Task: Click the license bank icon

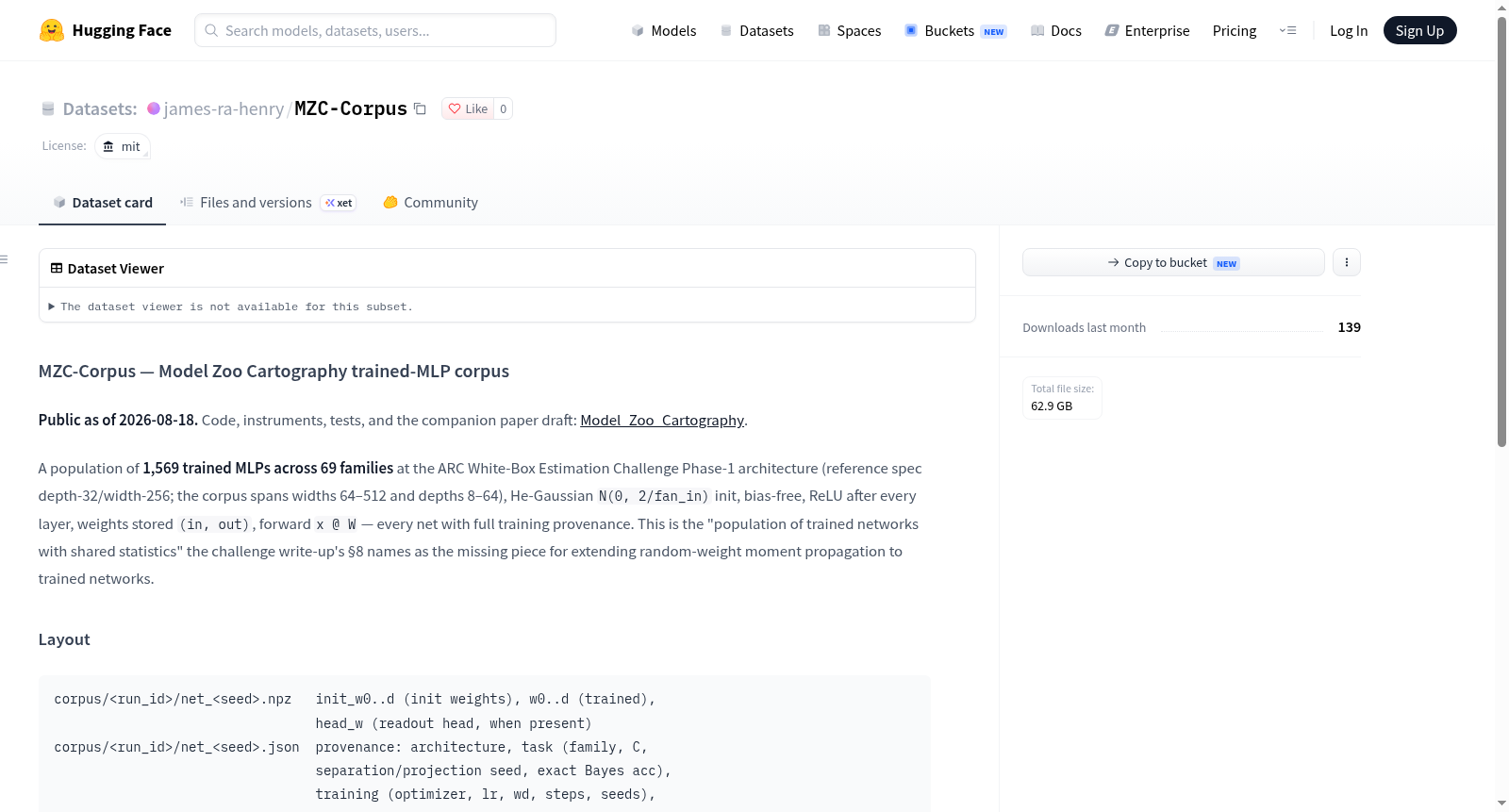Action: coord(108,146)
